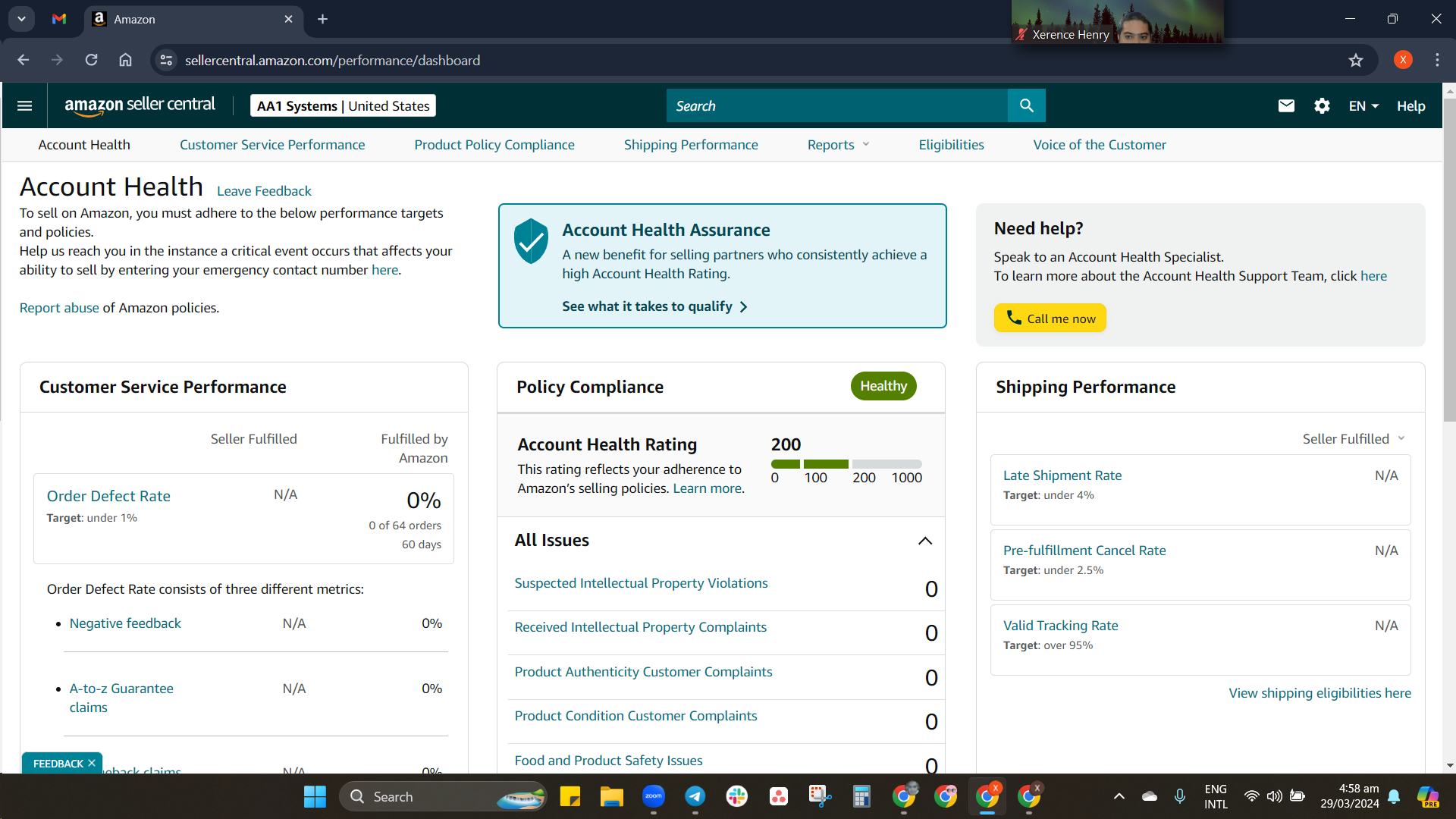Screen dimensions: 1456x819
Task: Click the browser home icon
Action: 125,60
